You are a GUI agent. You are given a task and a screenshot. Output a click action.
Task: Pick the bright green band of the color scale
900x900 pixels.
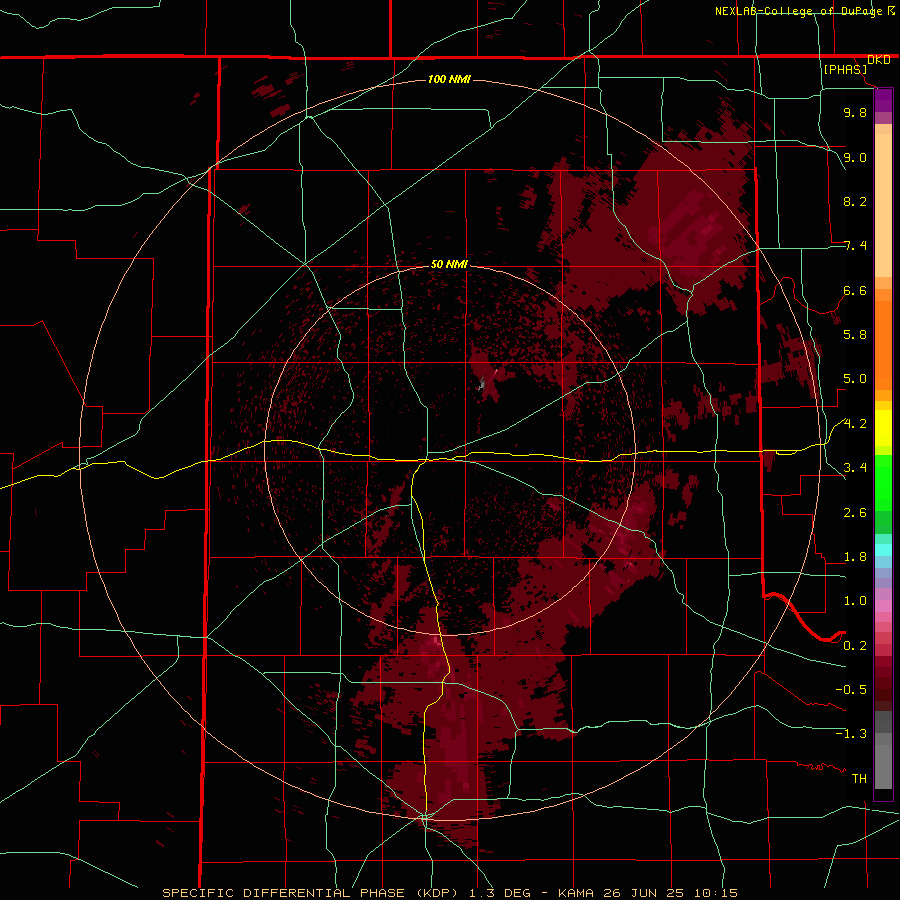[x=883, y=481]
